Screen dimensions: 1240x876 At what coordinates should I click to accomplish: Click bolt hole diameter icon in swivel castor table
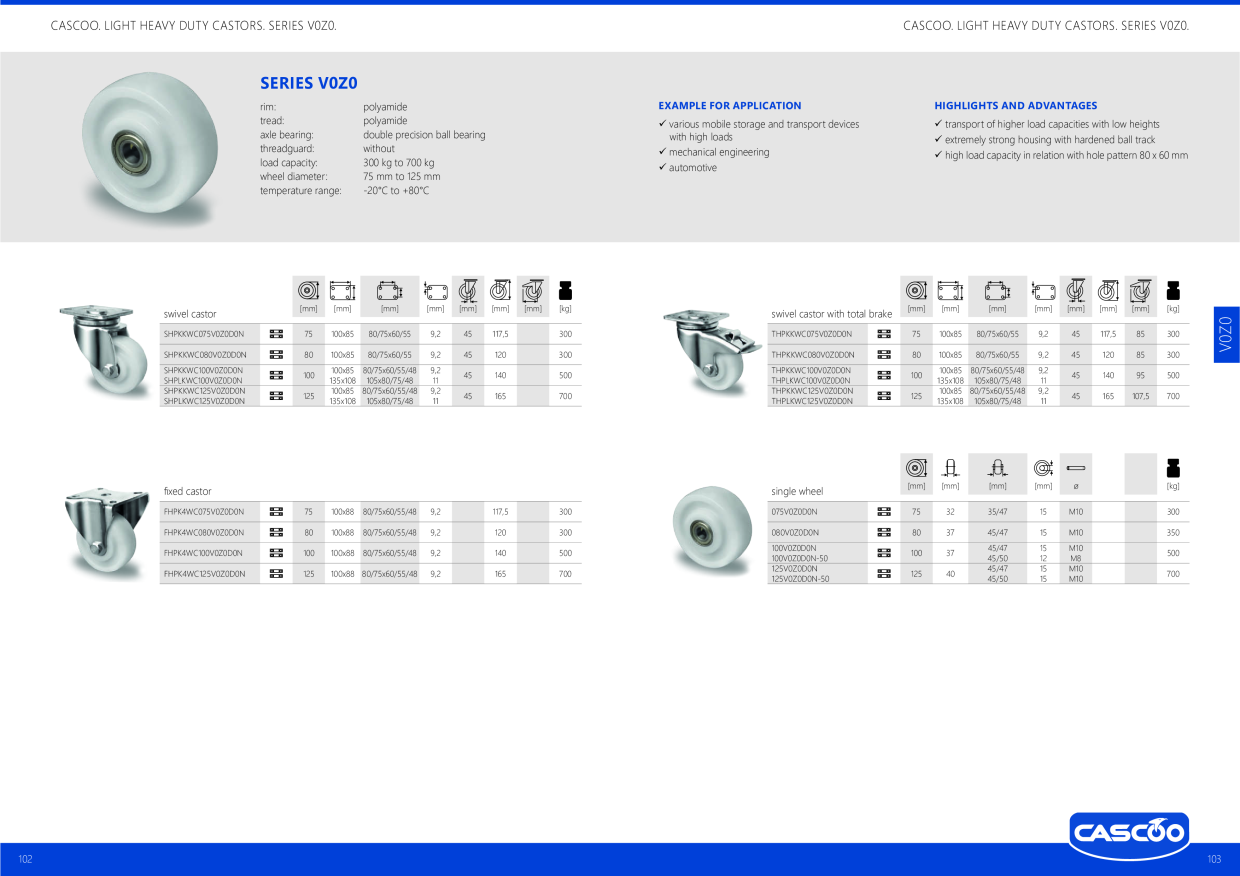coord(435,291)
